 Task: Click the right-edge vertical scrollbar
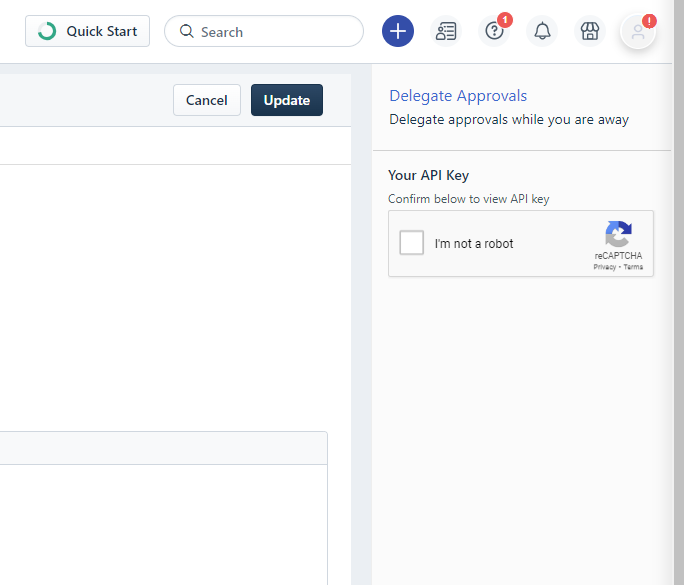click(x=678, y=300)
